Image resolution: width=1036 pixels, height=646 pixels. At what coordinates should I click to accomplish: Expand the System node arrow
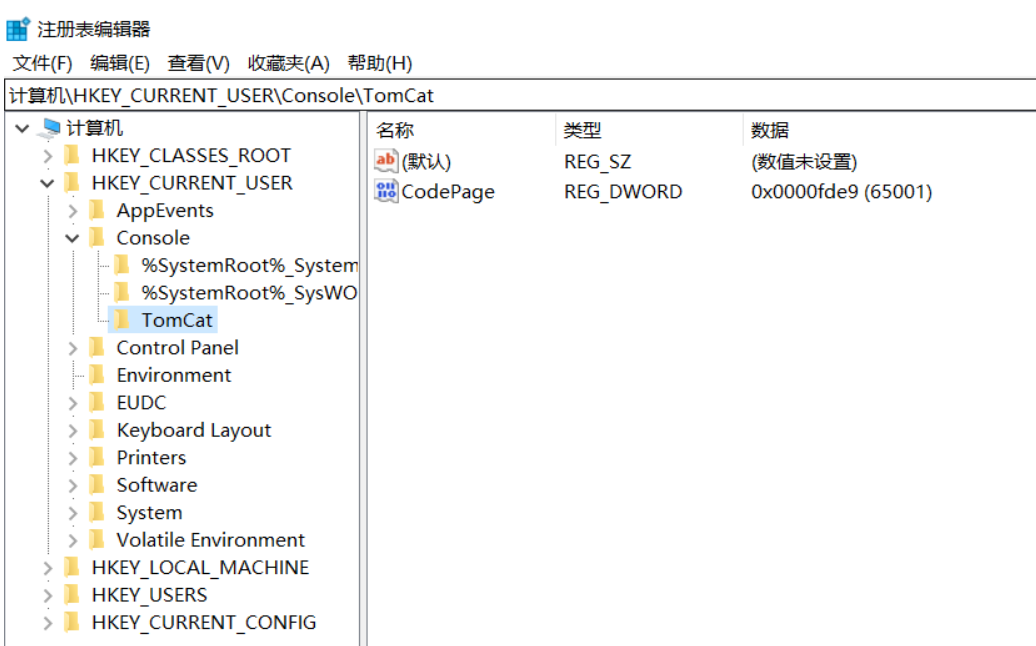click(73, 513)
